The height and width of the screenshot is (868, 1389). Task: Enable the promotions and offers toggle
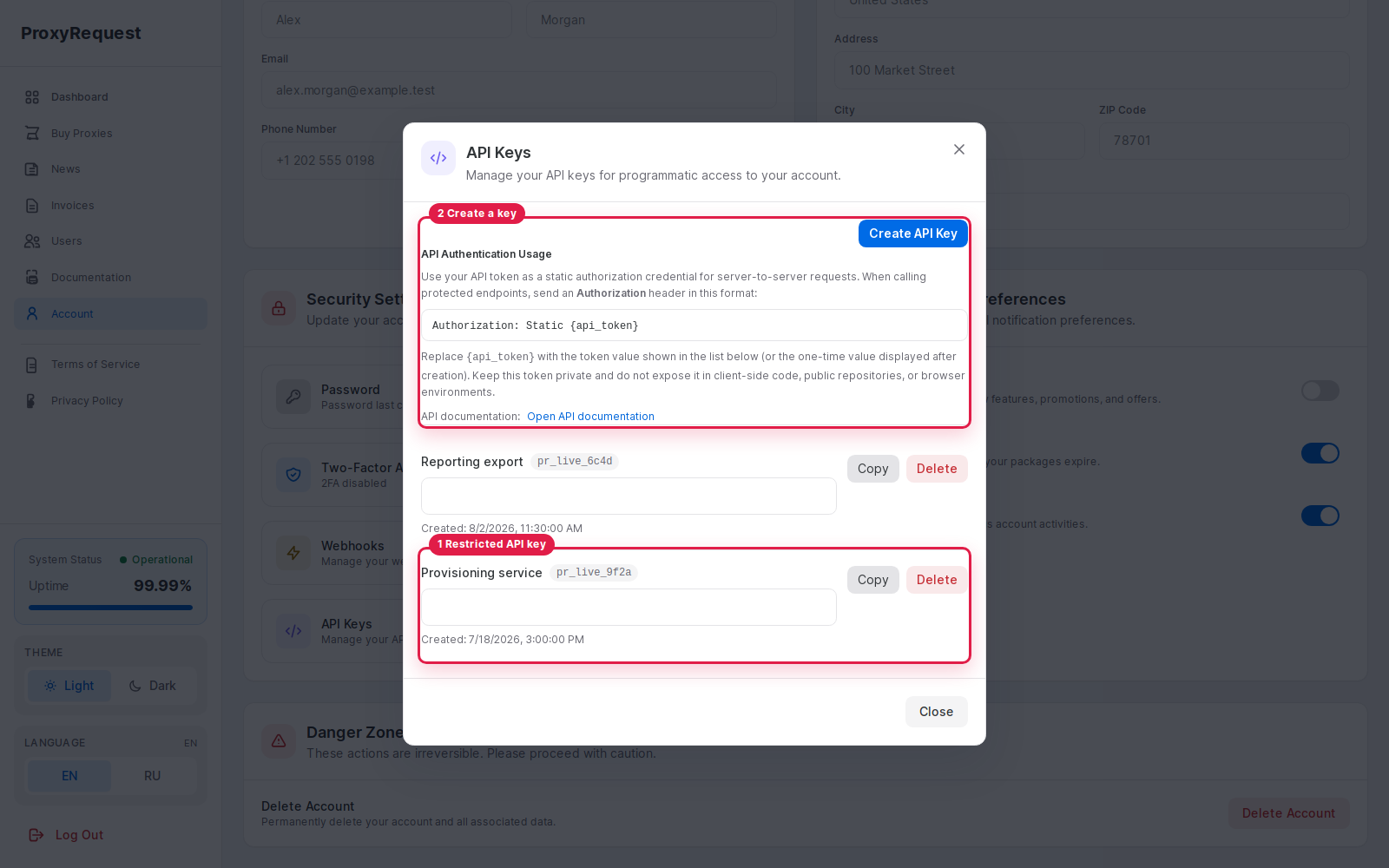point(1320,391)
